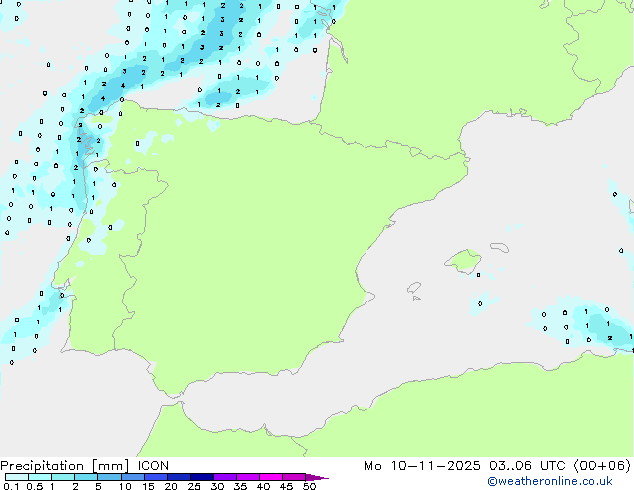634x490 pixels.
Task: Choose the 2–5 mm legend color swatch
Action: [x=86, y=477]
